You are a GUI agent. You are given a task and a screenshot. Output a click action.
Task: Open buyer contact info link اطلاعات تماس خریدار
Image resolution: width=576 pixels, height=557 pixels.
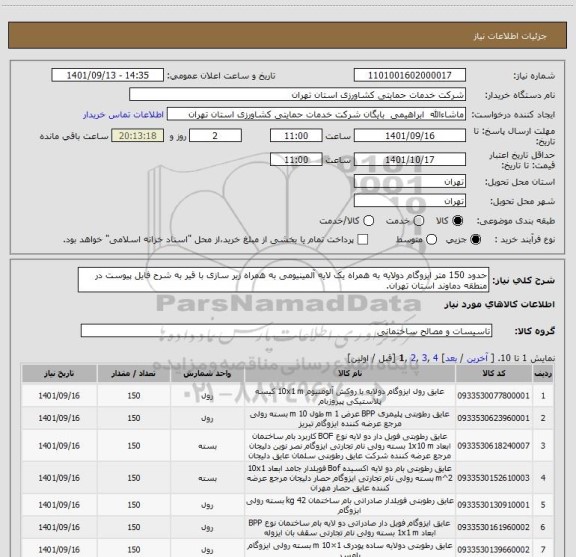tap(123, 115)
